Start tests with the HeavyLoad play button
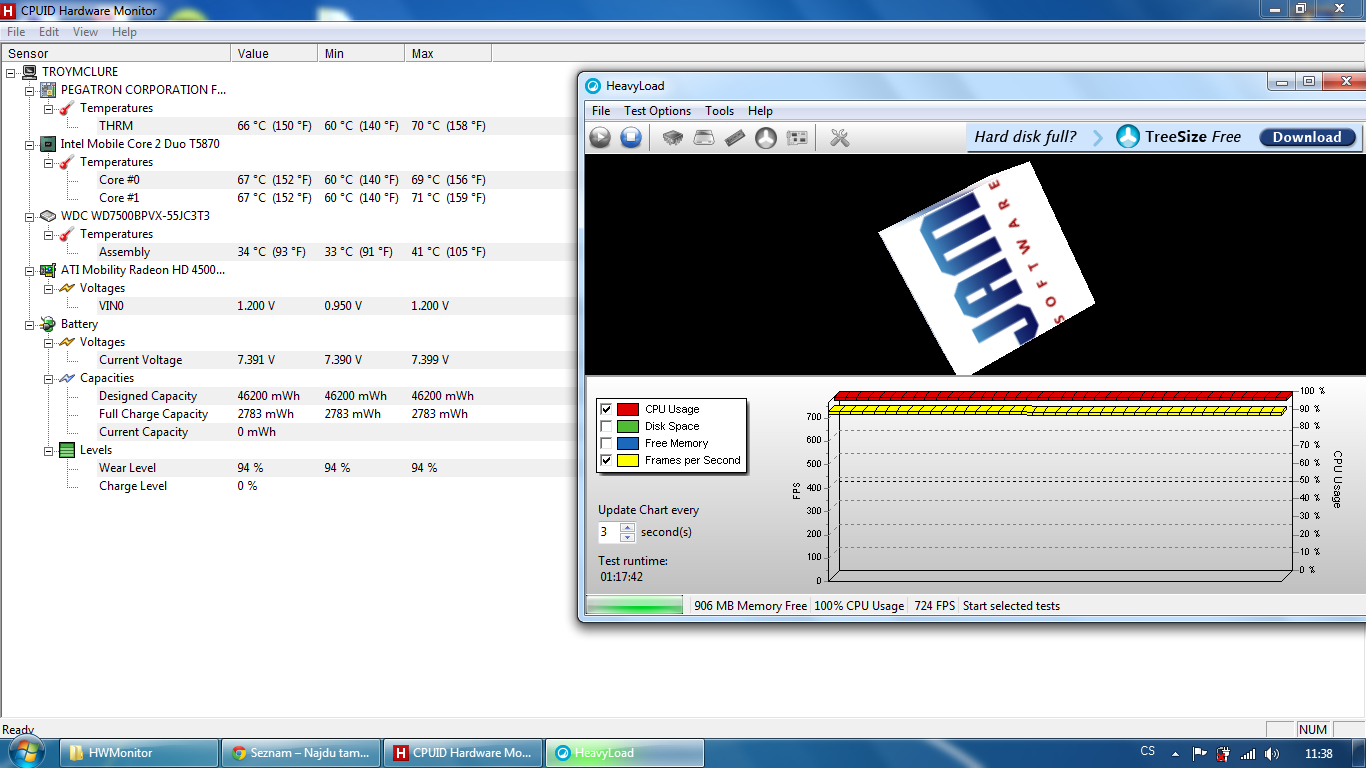 tap(600, 138)
